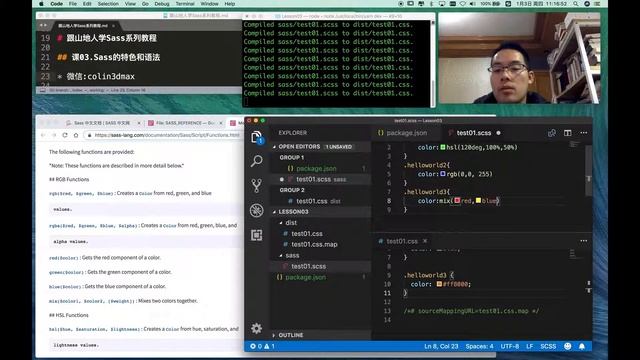Screen dimensions: 640x360
Task: Click Ln 8, Col 23 in status bar
Action: click(441, 346)
